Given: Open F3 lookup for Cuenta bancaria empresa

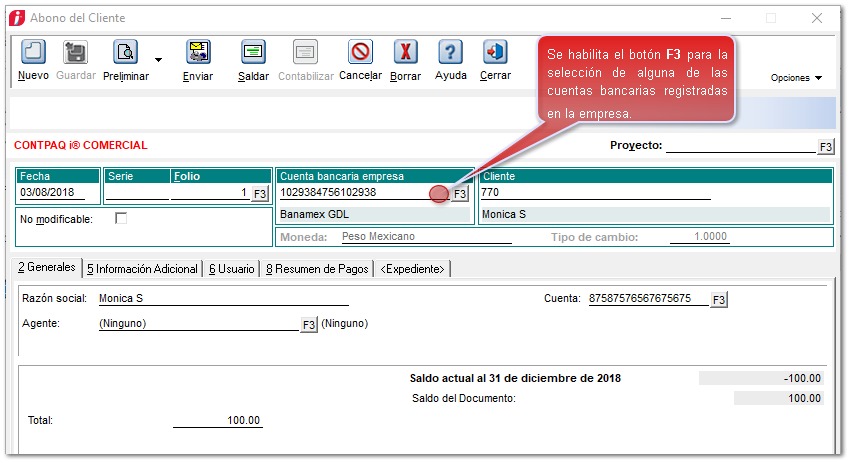Looking at the screenshot, I should (x=460, y=194).
